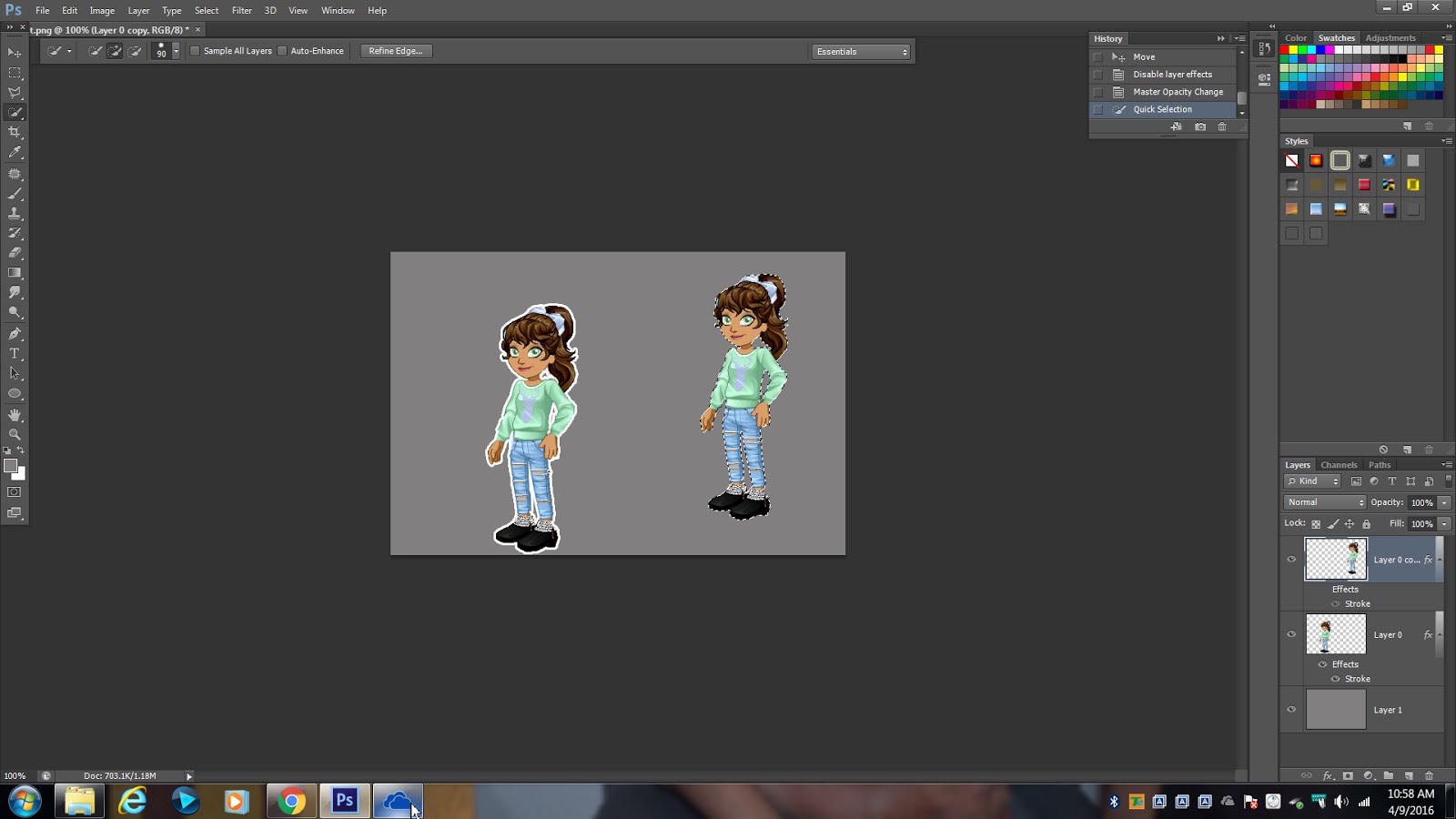Delete the selected layer
This screenshot has width=1456, height=819.
point(1429,776)
